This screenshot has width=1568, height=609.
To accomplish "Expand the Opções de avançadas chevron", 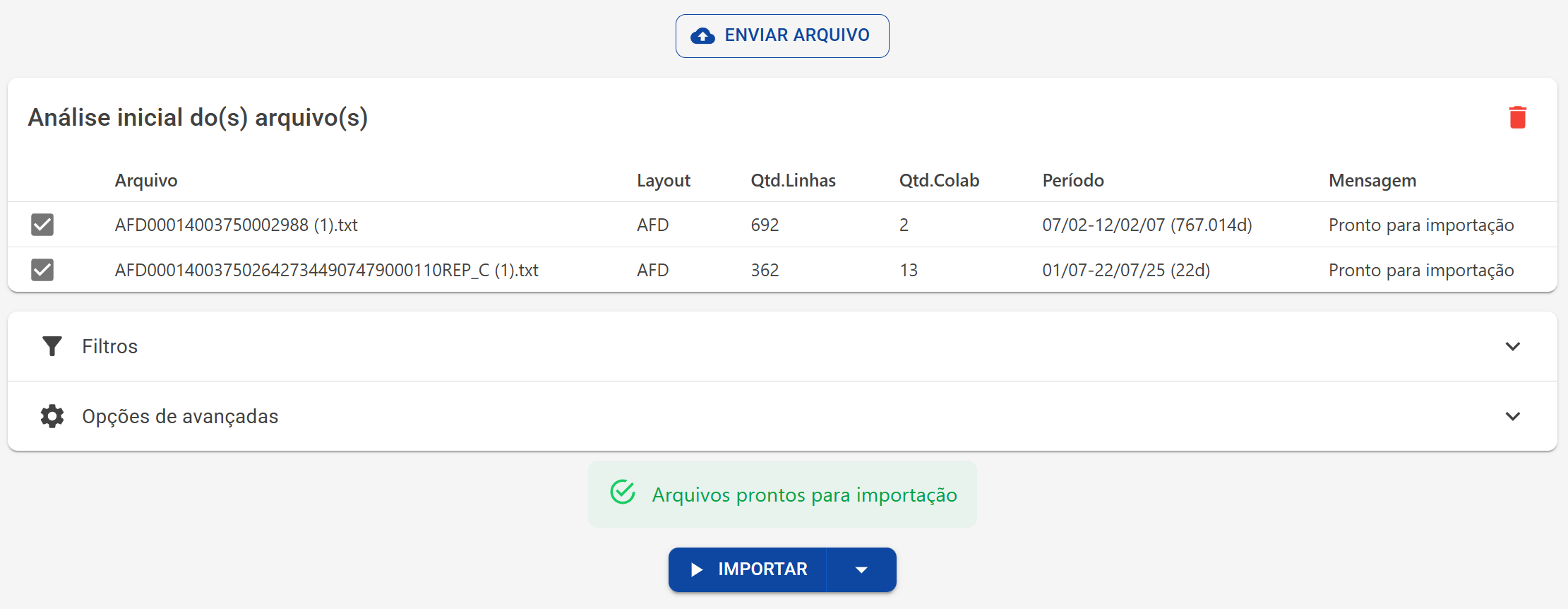I will [x=1512, y=416].
